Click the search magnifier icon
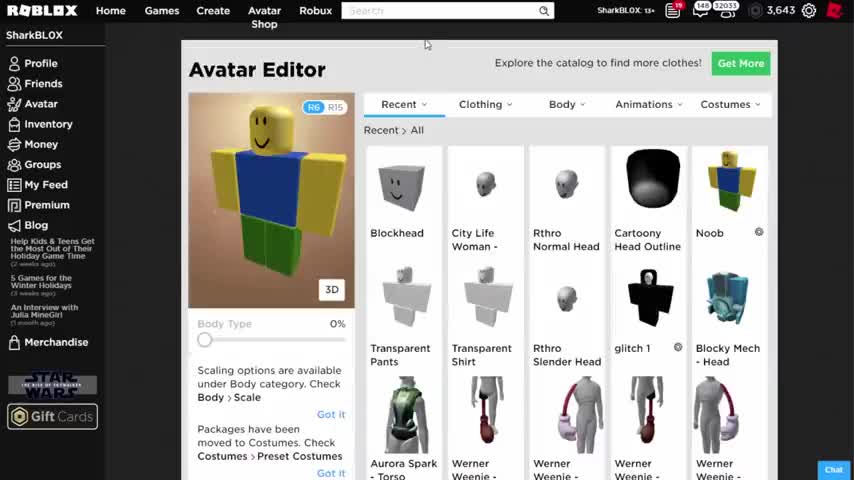Image resolution: width=854 pixels, height=480 pixels. (x=544, y=11)
